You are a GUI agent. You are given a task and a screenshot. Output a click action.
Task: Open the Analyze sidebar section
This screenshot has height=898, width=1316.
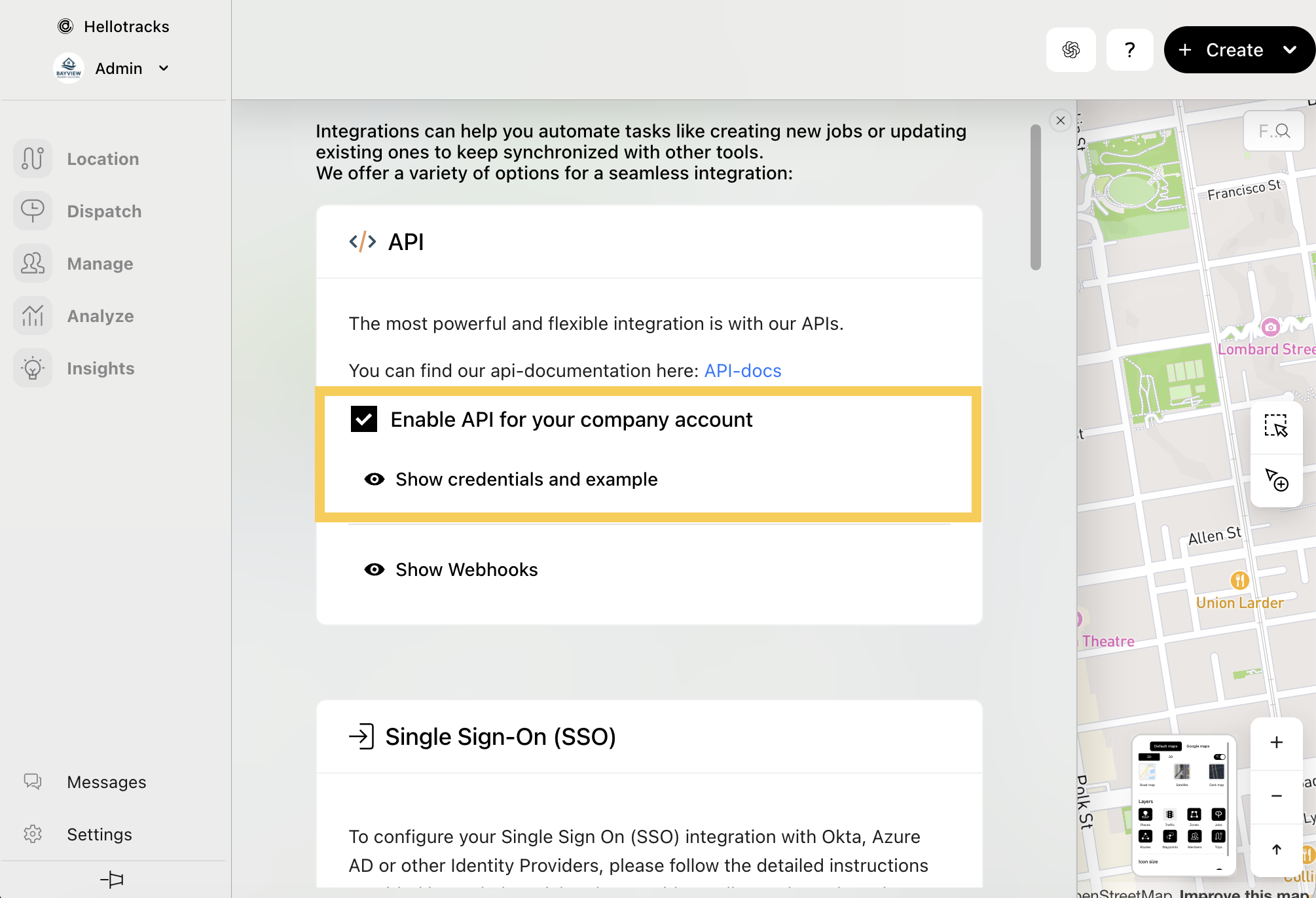point(100,316)
